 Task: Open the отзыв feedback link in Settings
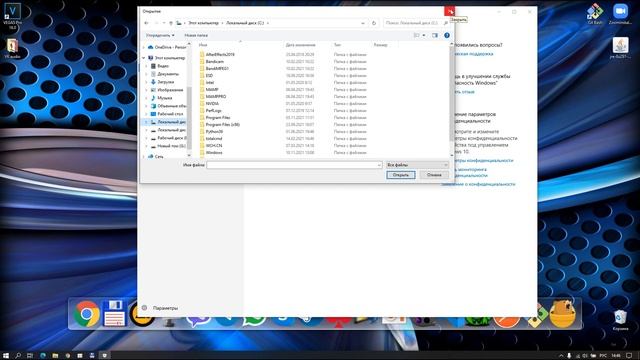click(464, 92)
